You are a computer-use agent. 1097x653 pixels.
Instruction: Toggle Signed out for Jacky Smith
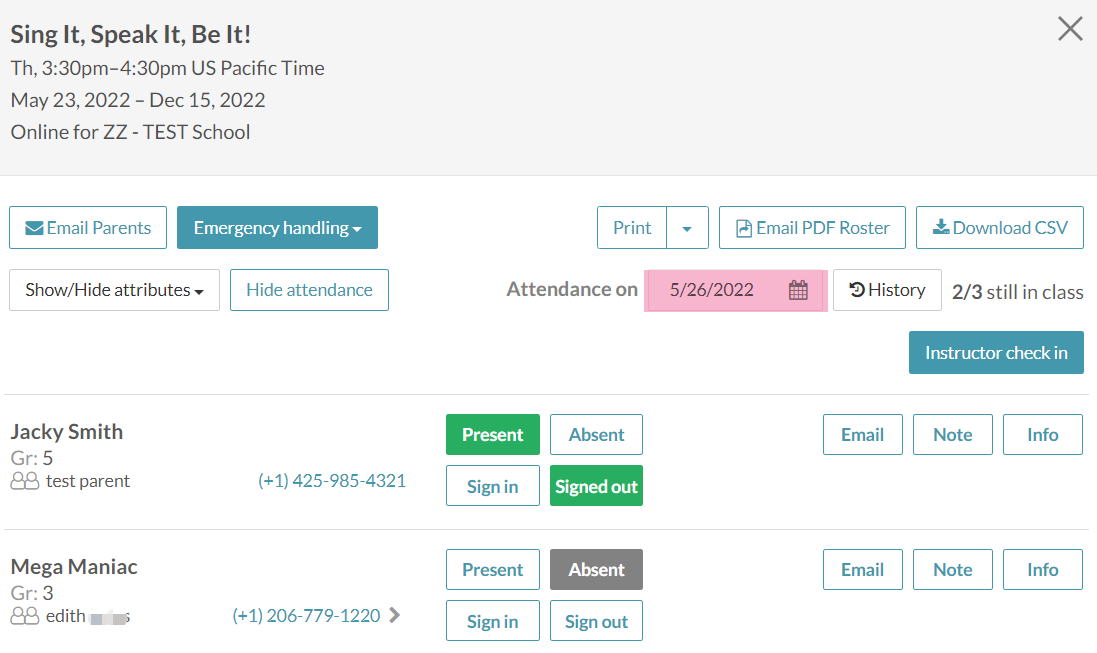[x=596, y=486]
